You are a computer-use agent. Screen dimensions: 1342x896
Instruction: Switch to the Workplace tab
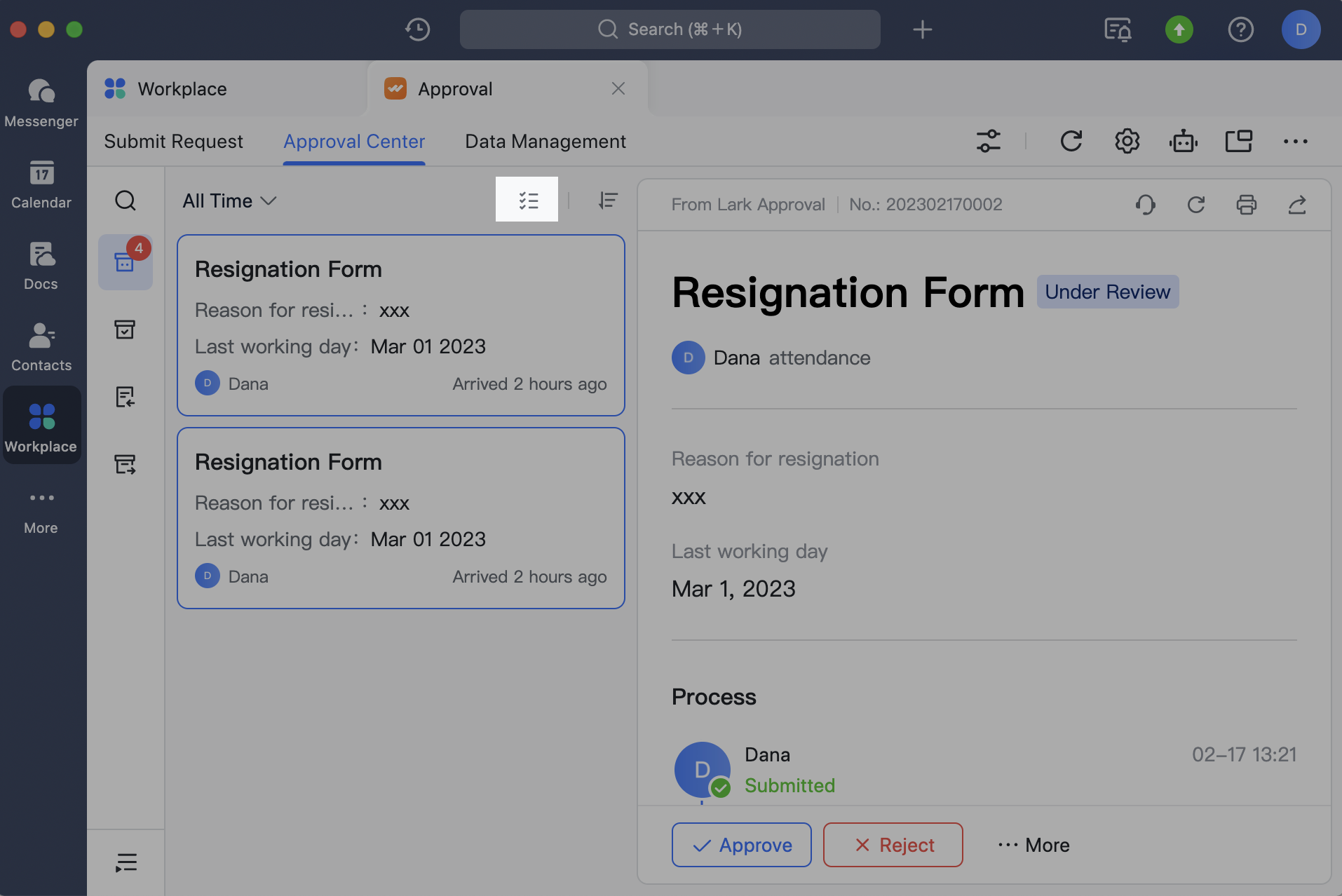click(181, 88)
